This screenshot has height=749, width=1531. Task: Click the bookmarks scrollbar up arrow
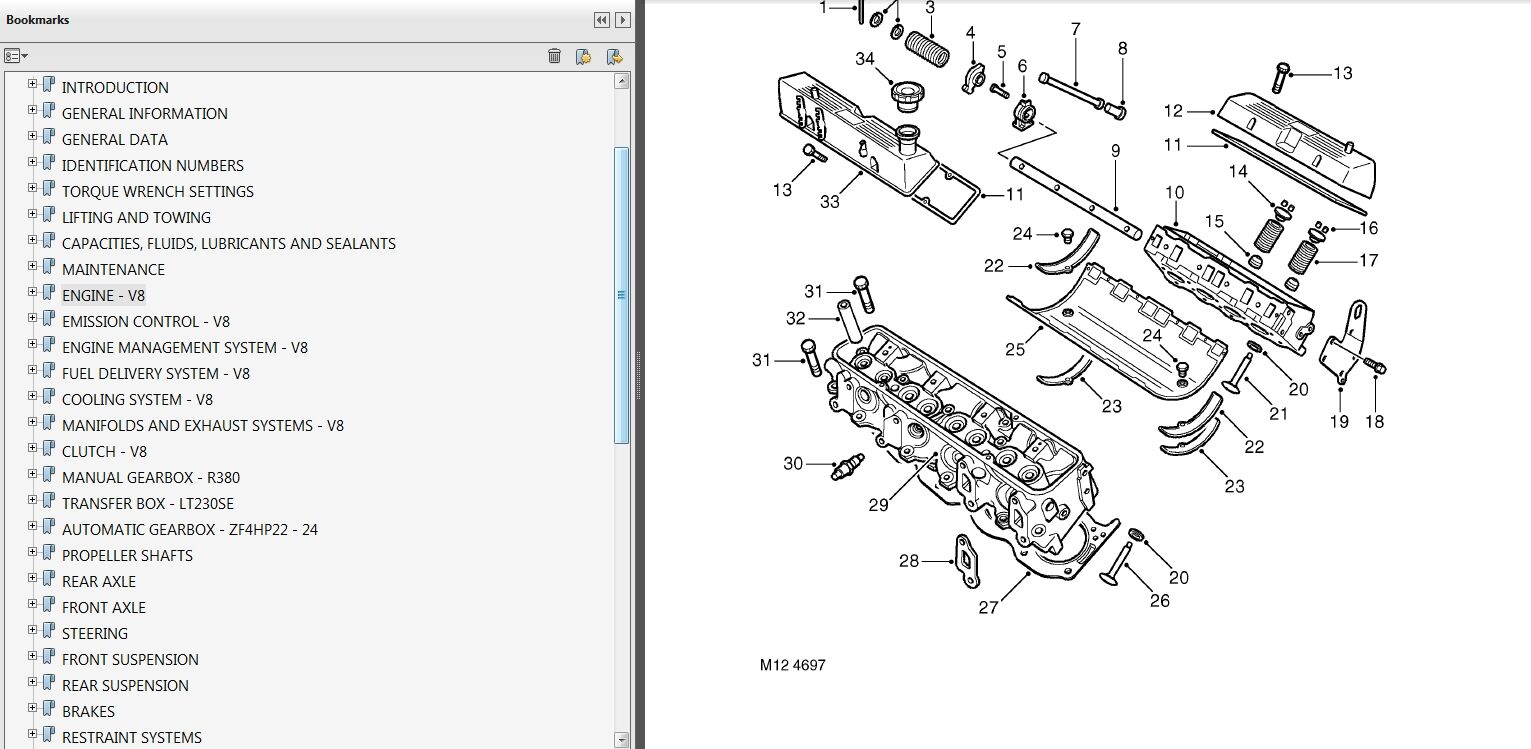coord(622,80)
